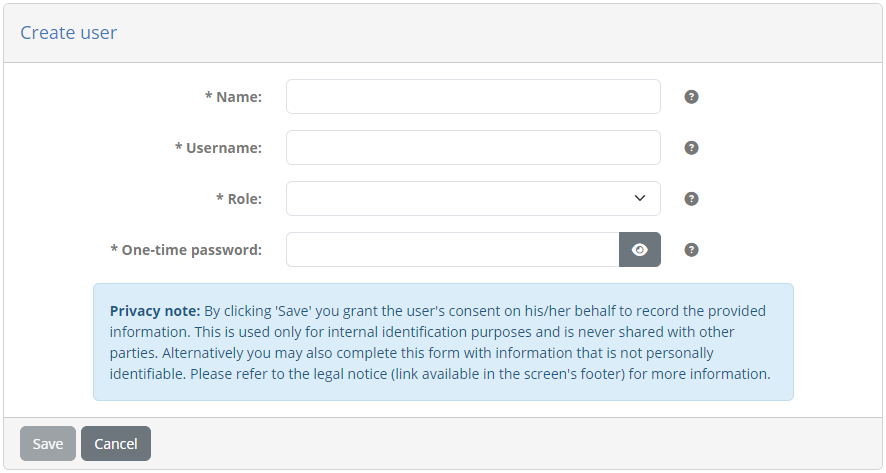886x473 pixels.
Task: Open the help tooltip for Name
Action: tap(691, 97)
